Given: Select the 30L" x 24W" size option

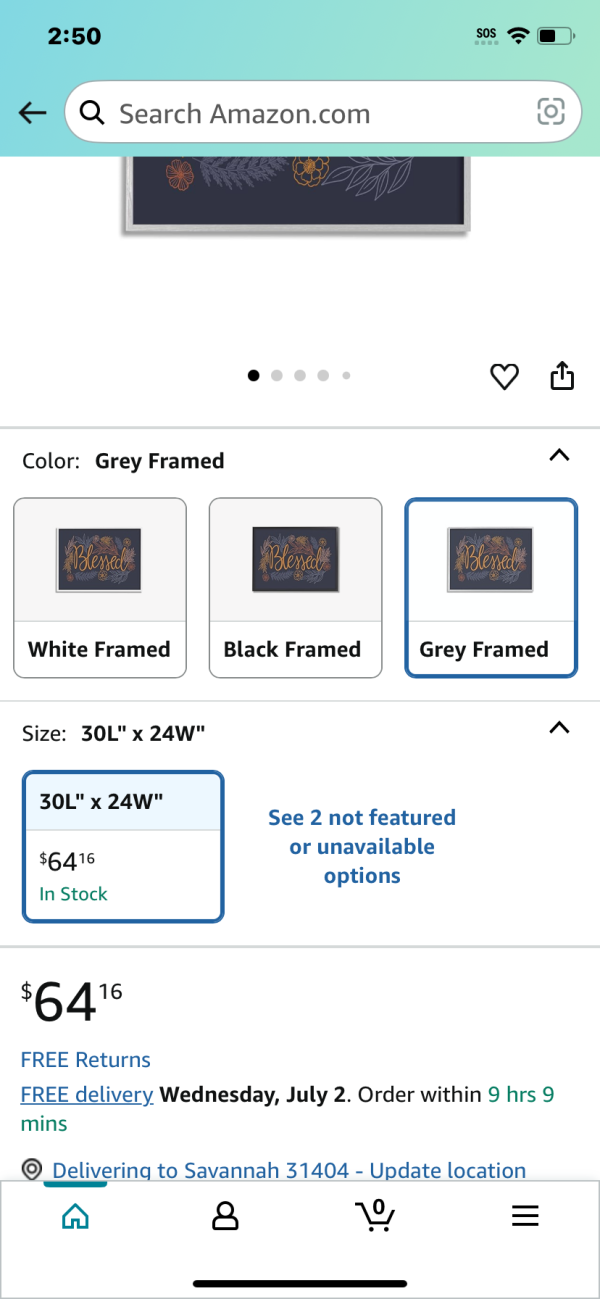Looking at the screenshot, I should pos(123,847).
